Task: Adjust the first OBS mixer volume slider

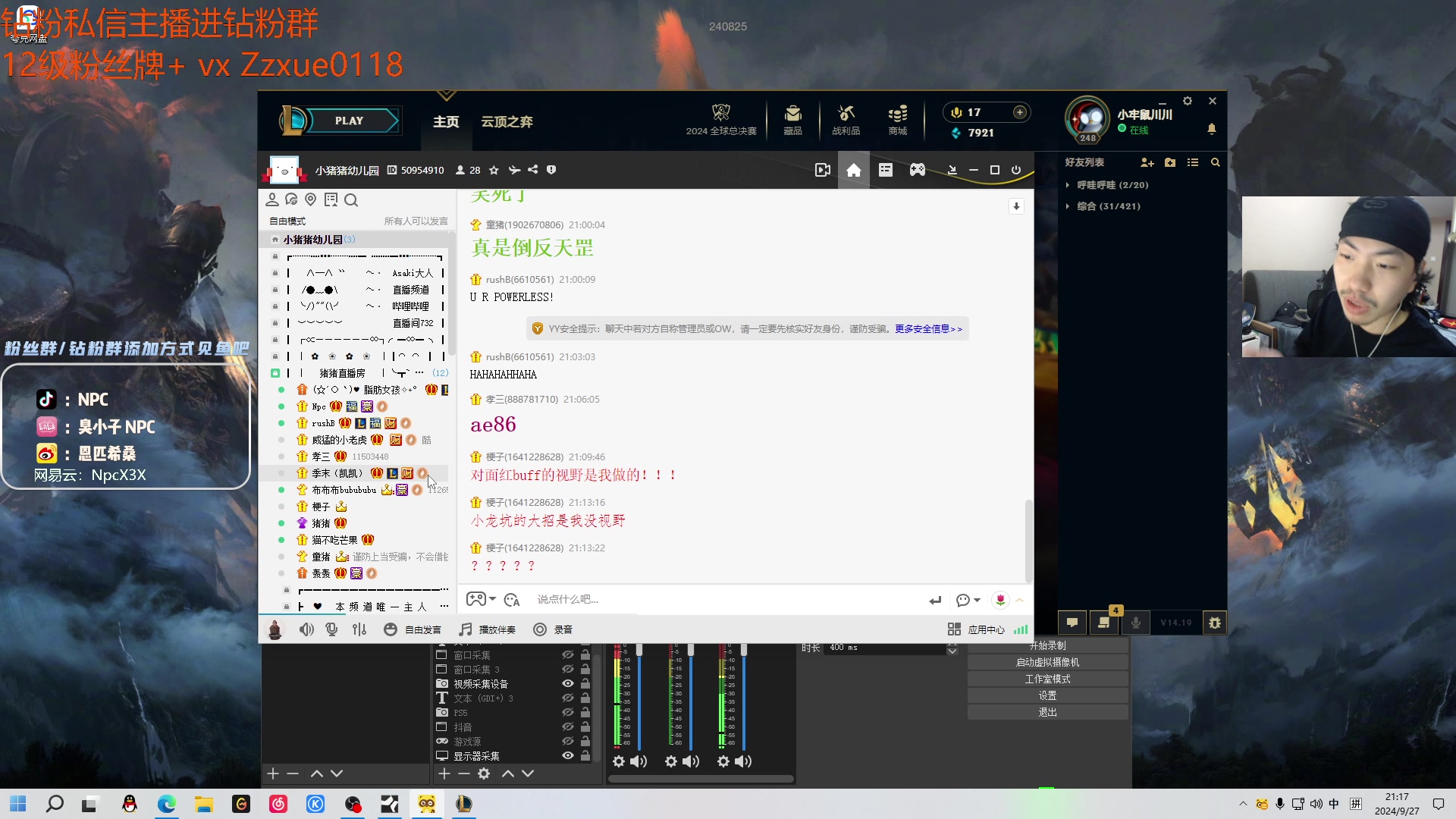Action: (x=639, y=650)
